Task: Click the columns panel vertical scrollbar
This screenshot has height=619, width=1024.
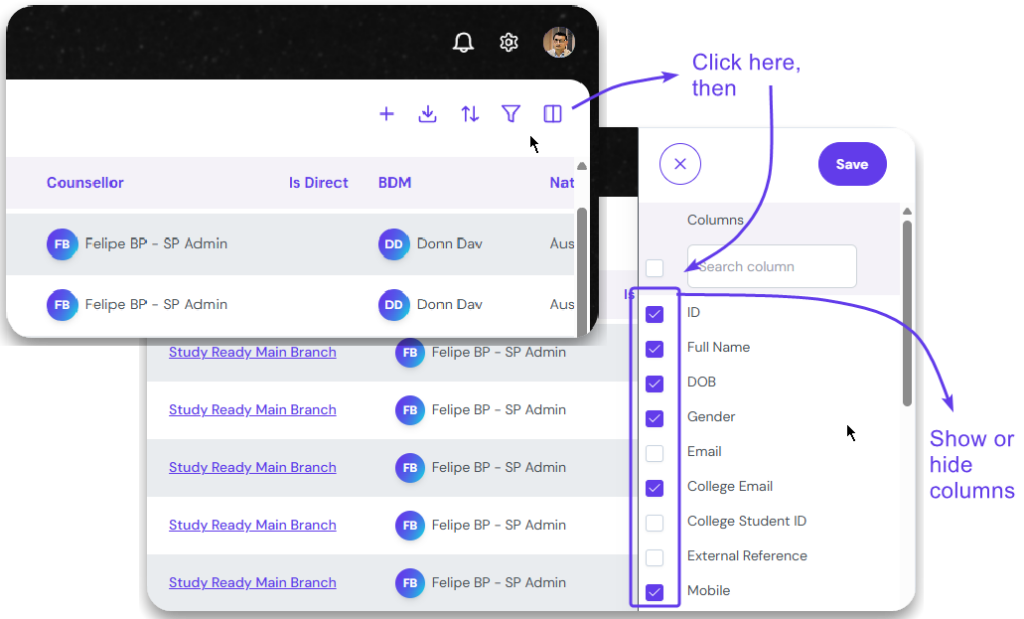Action: click(907, 312)
